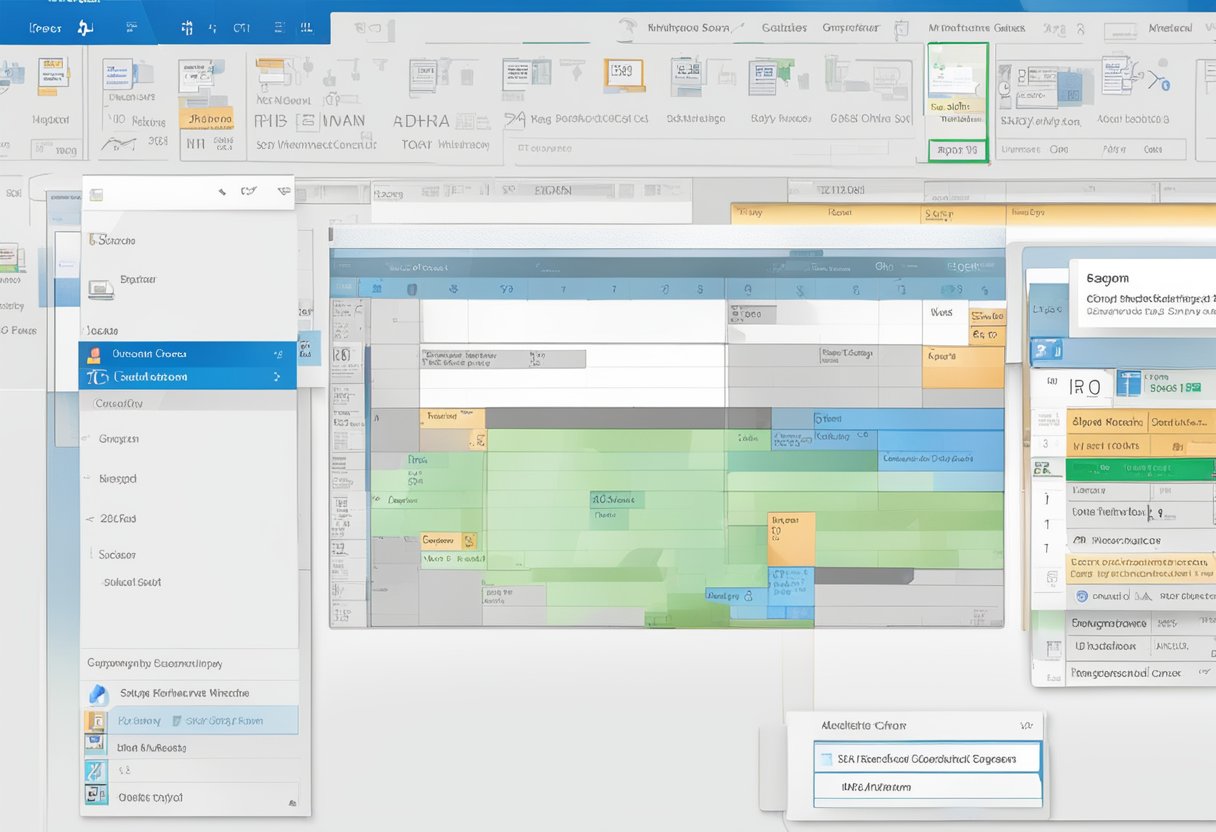Click the orange-bordered icon in the ribbon
The height and width of the screenshot is (832, 1216).
[x=623, y=74]
